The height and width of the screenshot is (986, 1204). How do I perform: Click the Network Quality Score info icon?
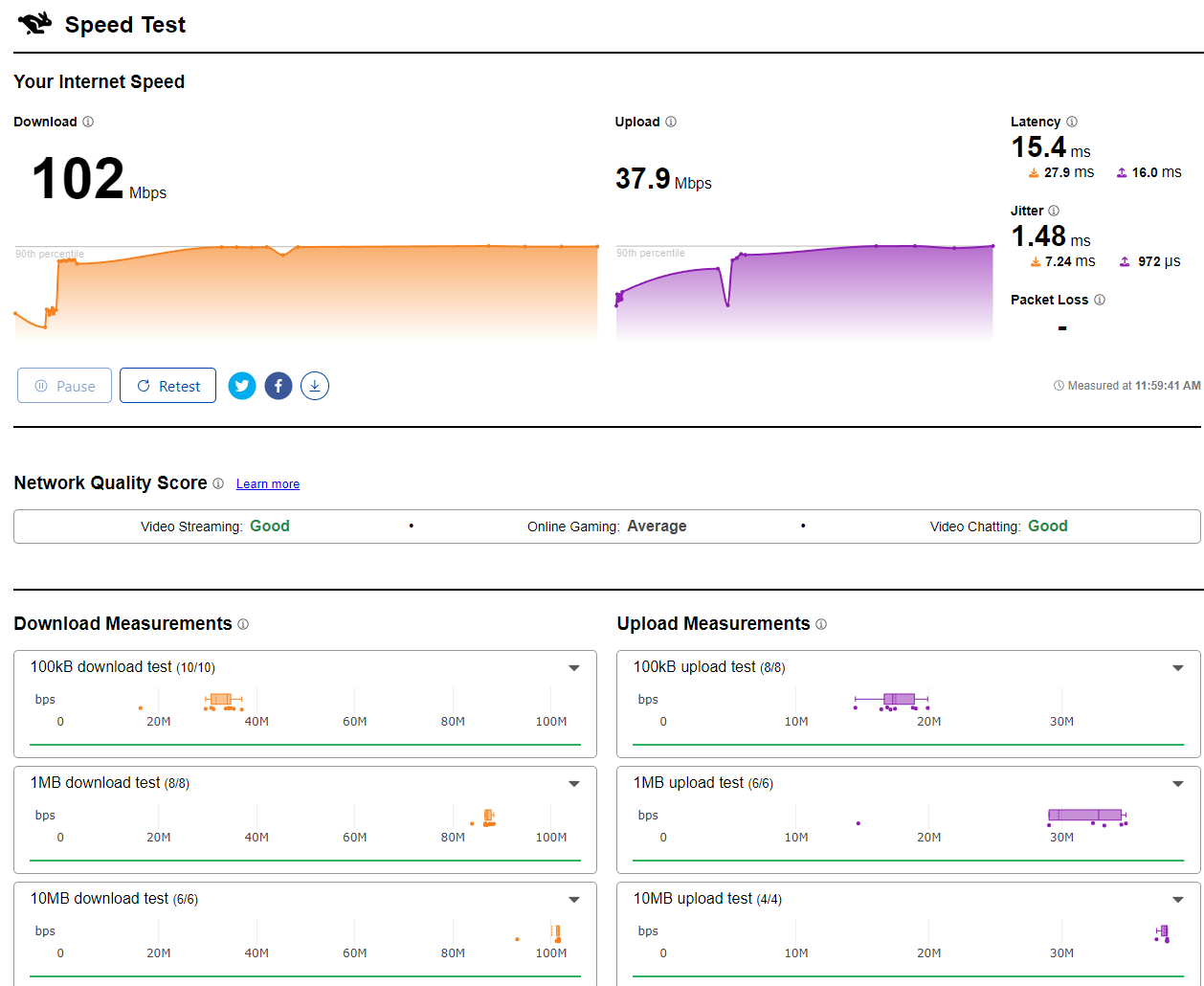click(218, 483)
